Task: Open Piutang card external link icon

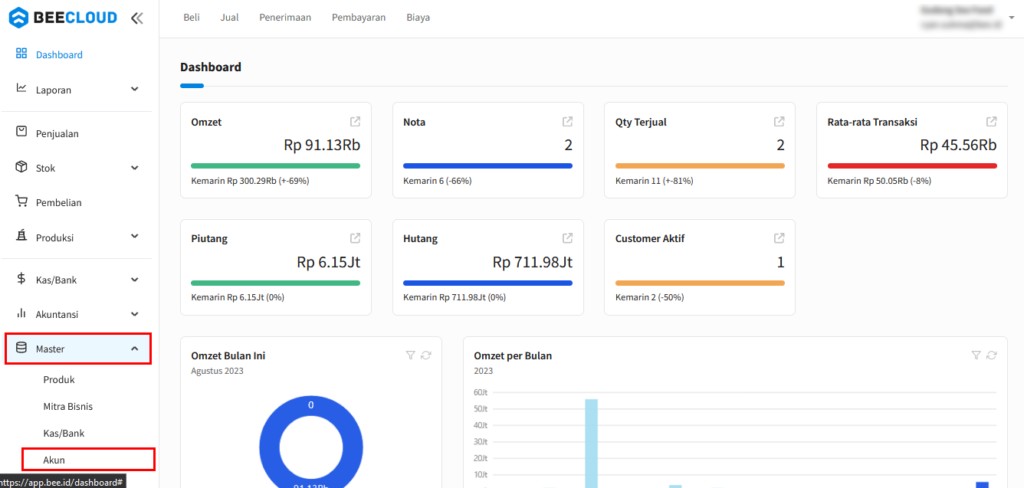Action: tap(355, 238)
